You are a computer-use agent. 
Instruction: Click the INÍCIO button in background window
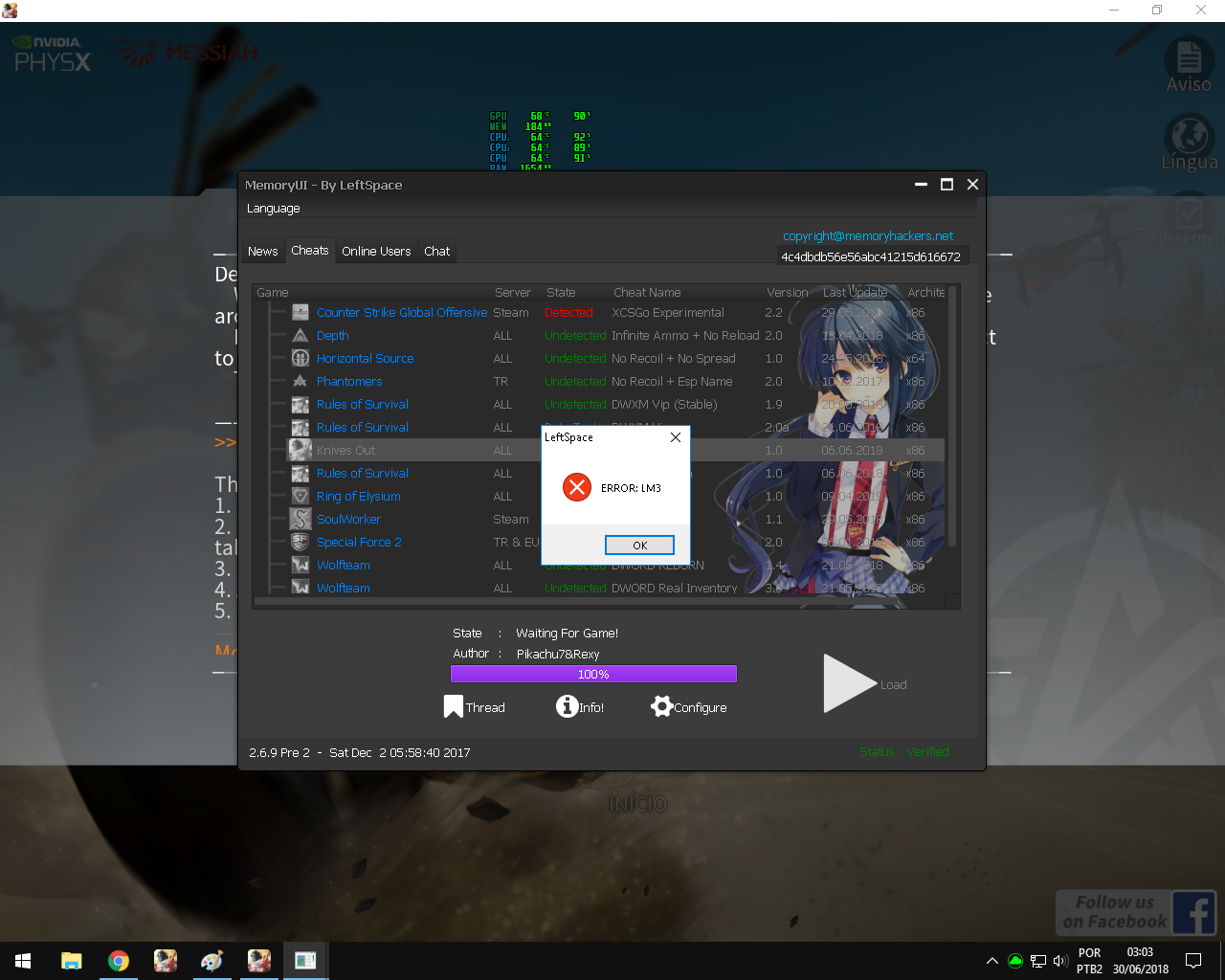(637, 804)
